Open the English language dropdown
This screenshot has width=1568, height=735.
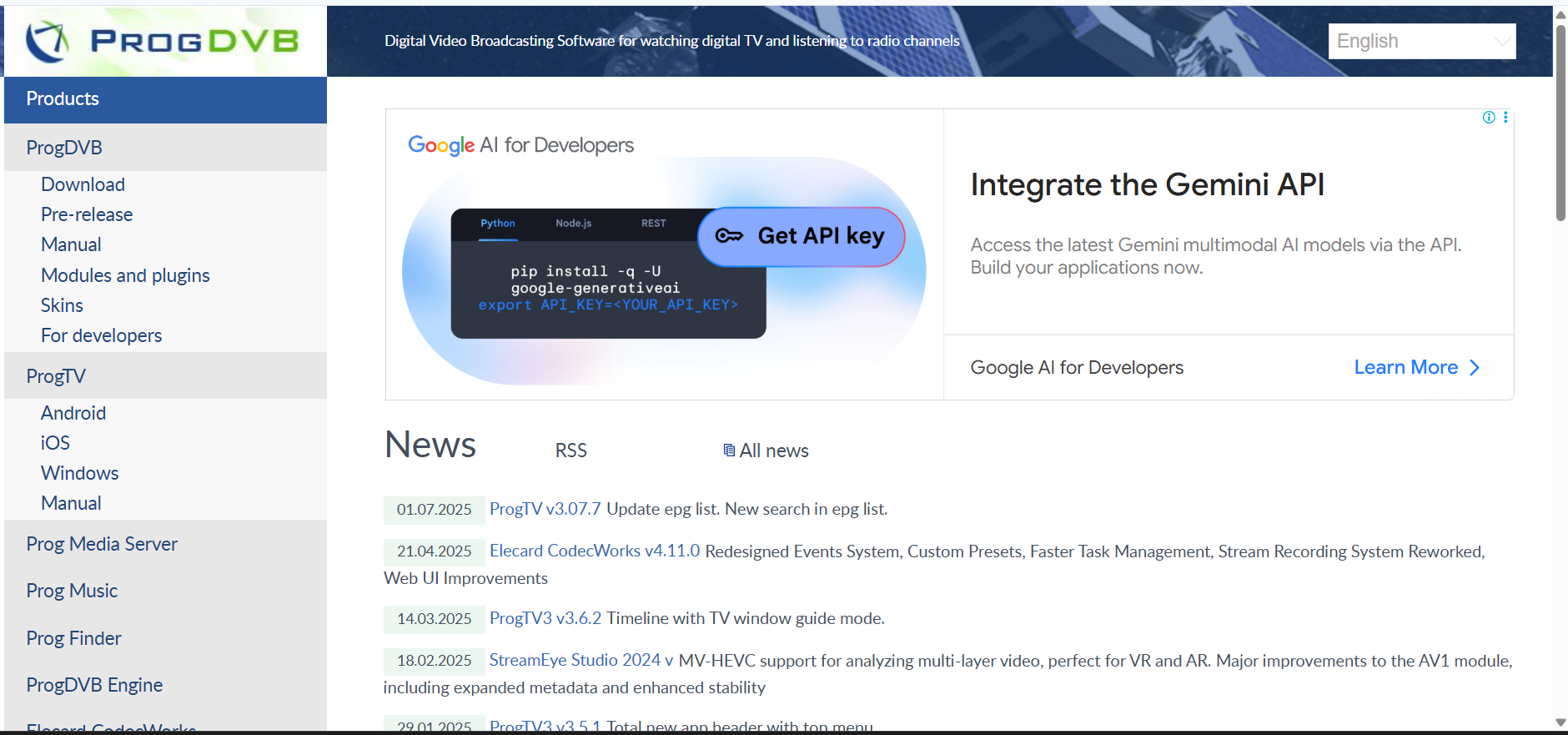1422,41
